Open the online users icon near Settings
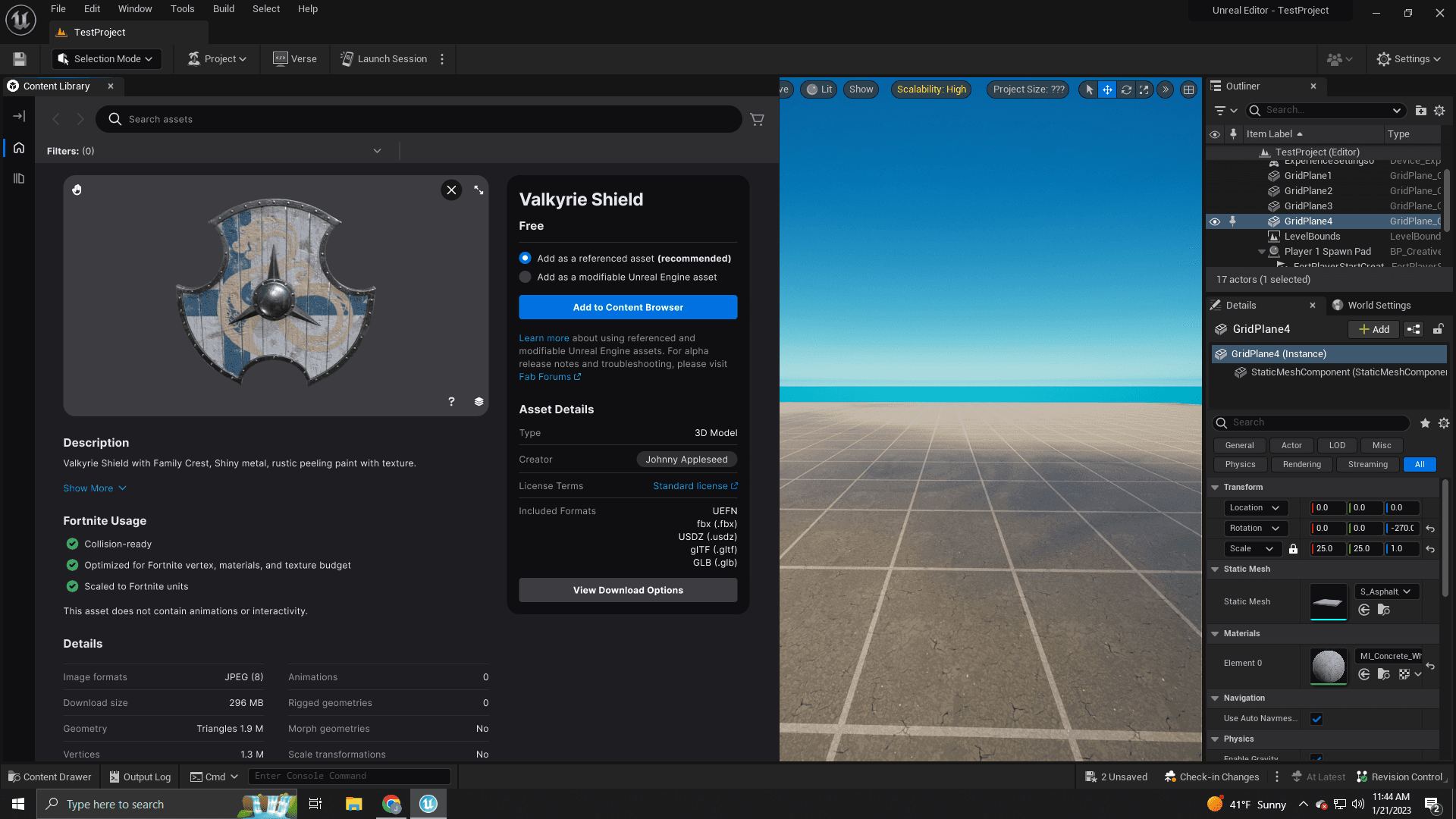This screenshot has width=1456, height=819. (x=1339, y=59)
